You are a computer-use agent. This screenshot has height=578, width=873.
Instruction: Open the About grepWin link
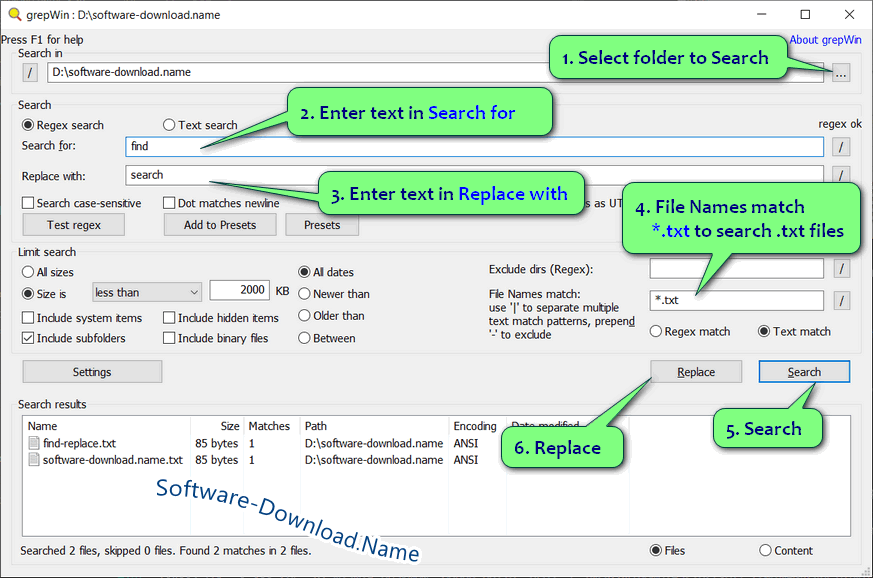[x=825, y=39]
